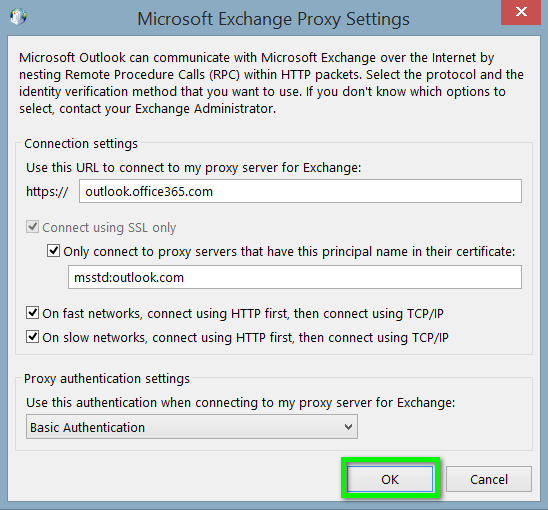Click the Use this URL to connect label
The width and height of the screenshot is (548, 510).
coord(194,168)
